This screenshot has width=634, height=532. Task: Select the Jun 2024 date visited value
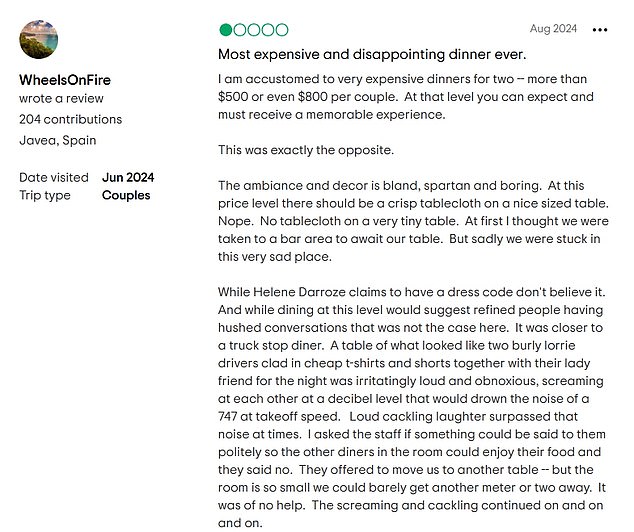point(128,177)
